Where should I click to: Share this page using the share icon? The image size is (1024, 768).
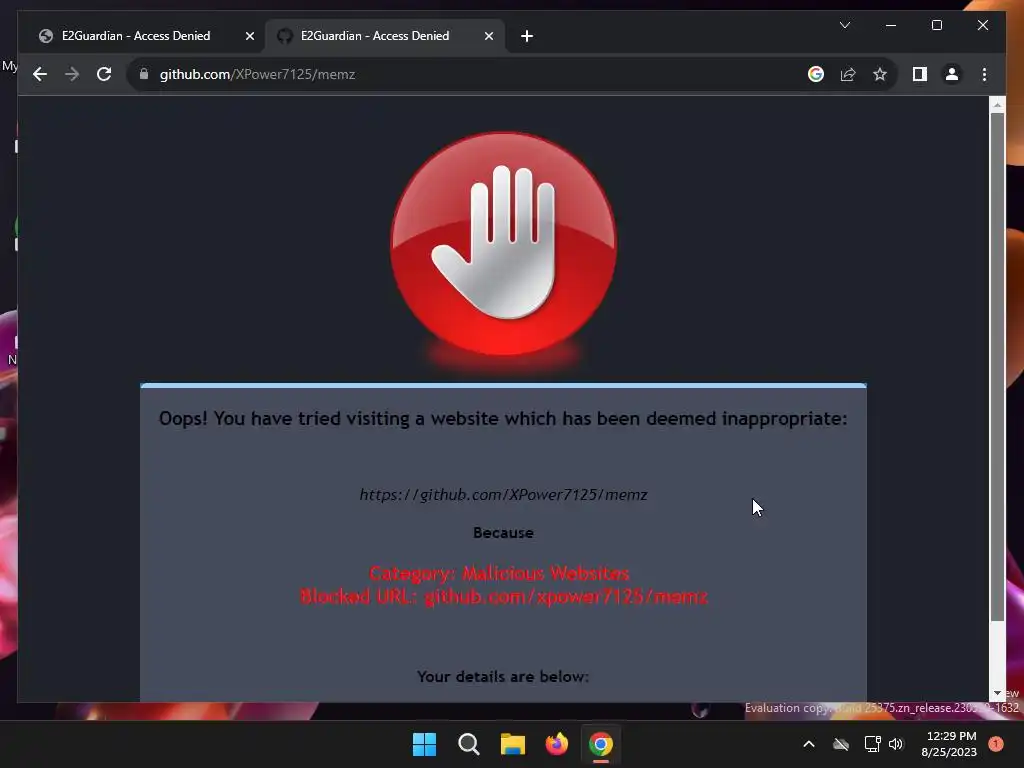(848, 74)
